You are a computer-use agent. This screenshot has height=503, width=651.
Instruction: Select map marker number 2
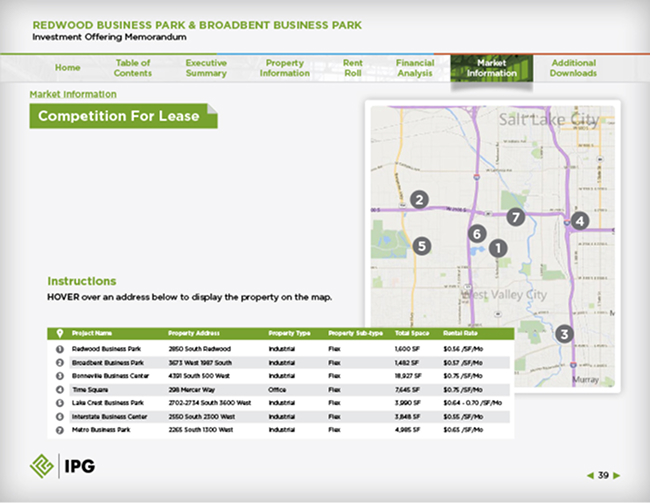(419, 200)
